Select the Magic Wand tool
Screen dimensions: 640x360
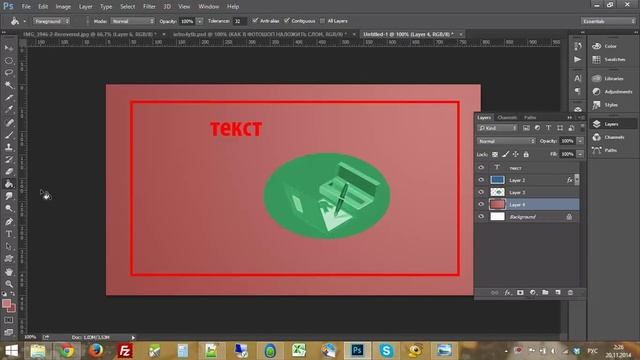[x=9, y=85]
